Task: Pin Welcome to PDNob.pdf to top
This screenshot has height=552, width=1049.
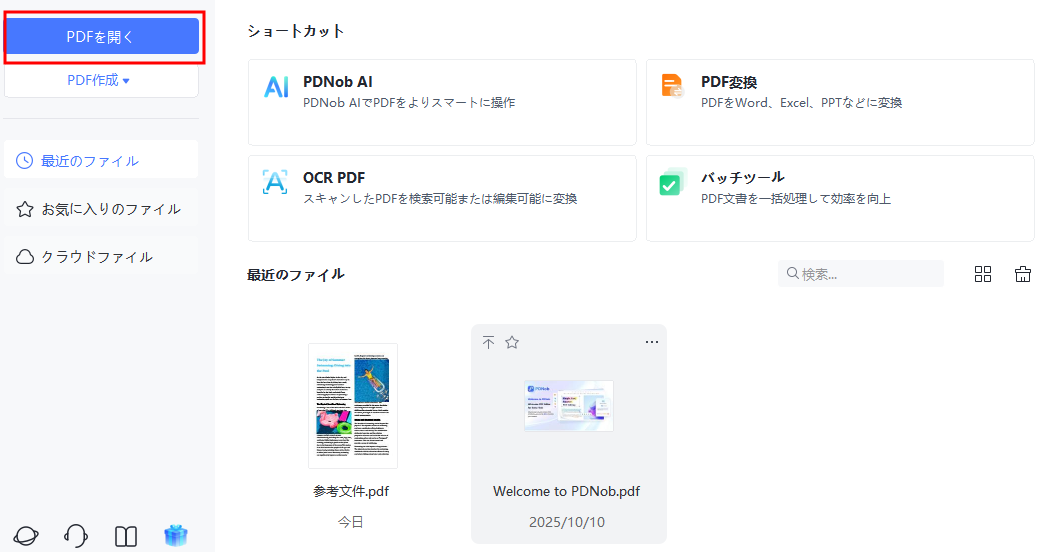Action: pyautogui.click(x=488, y=343)
